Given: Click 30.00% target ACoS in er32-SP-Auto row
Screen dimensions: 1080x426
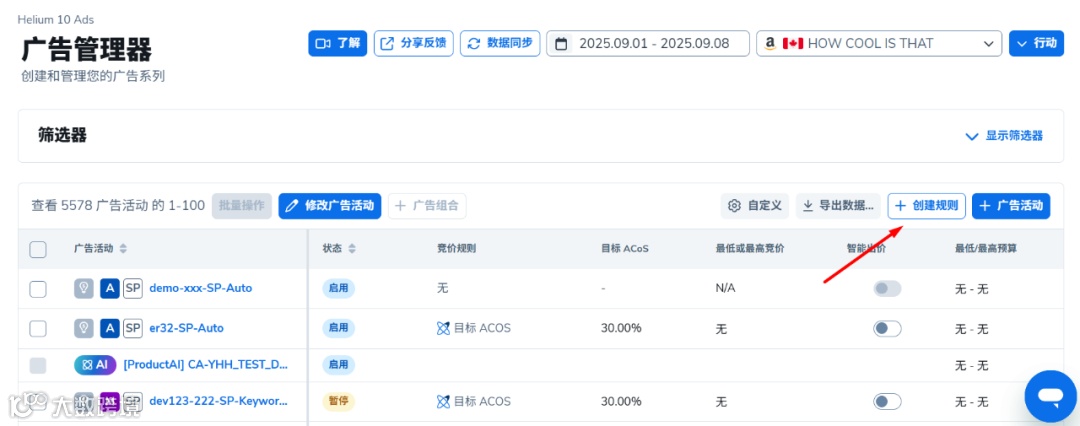Looking at the screenshot, I should [621, 328].
